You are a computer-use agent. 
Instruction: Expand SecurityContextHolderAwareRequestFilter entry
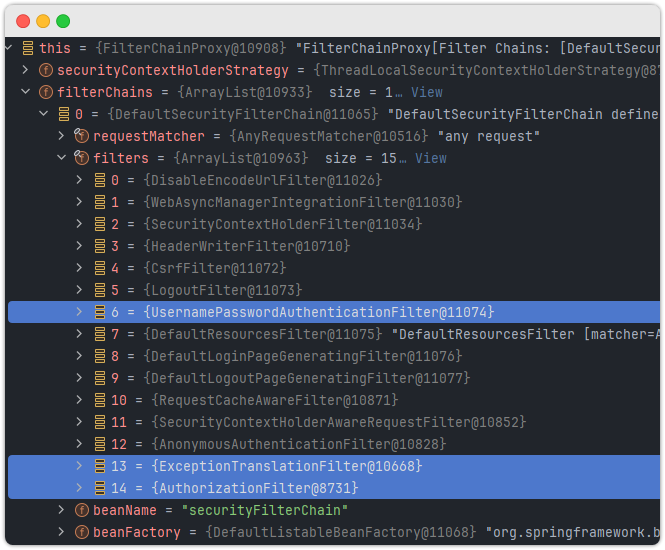tap(79, 422)
